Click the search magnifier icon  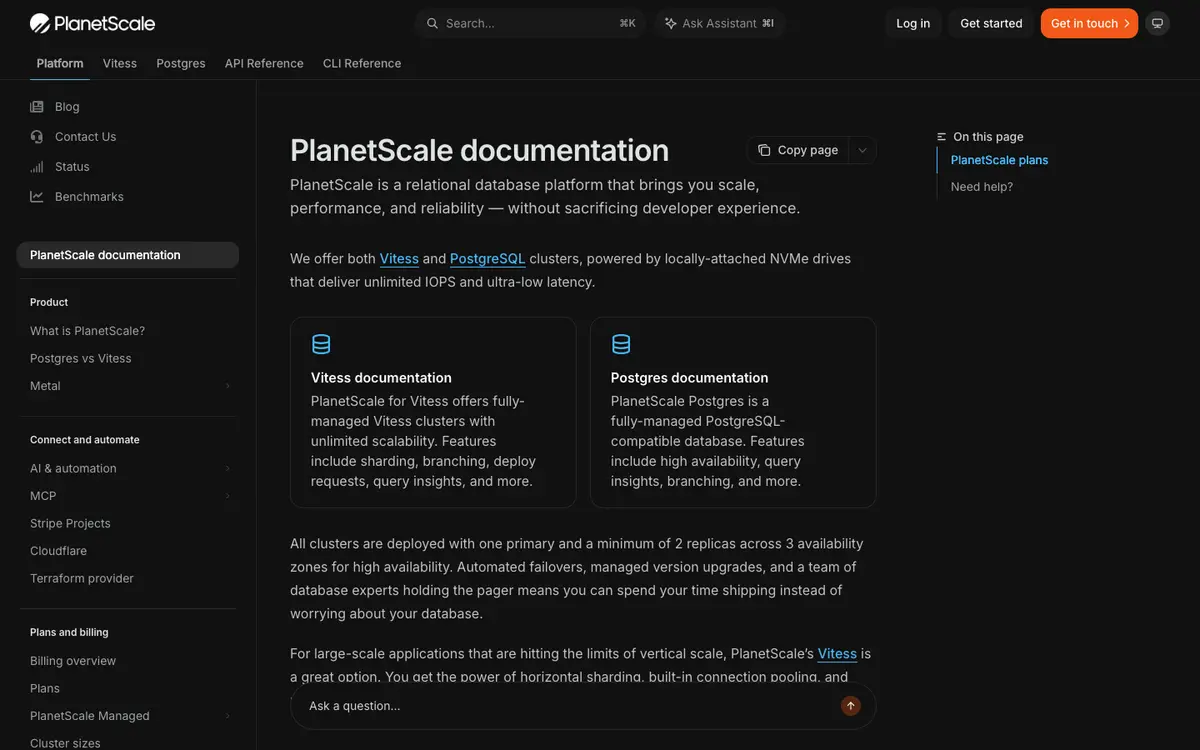click(x=432, y=23)
